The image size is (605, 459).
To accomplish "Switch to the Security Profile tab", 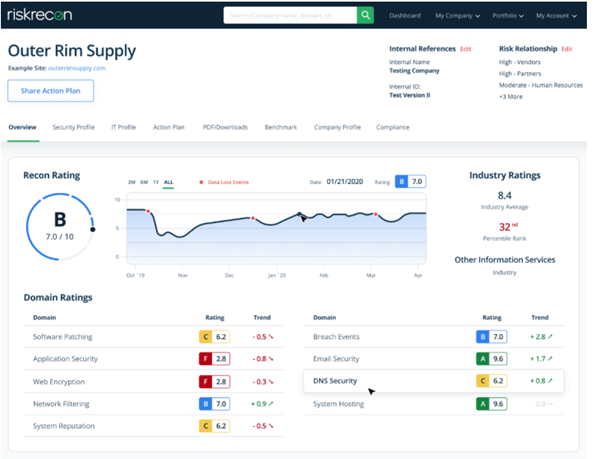I will coord(73,127).
